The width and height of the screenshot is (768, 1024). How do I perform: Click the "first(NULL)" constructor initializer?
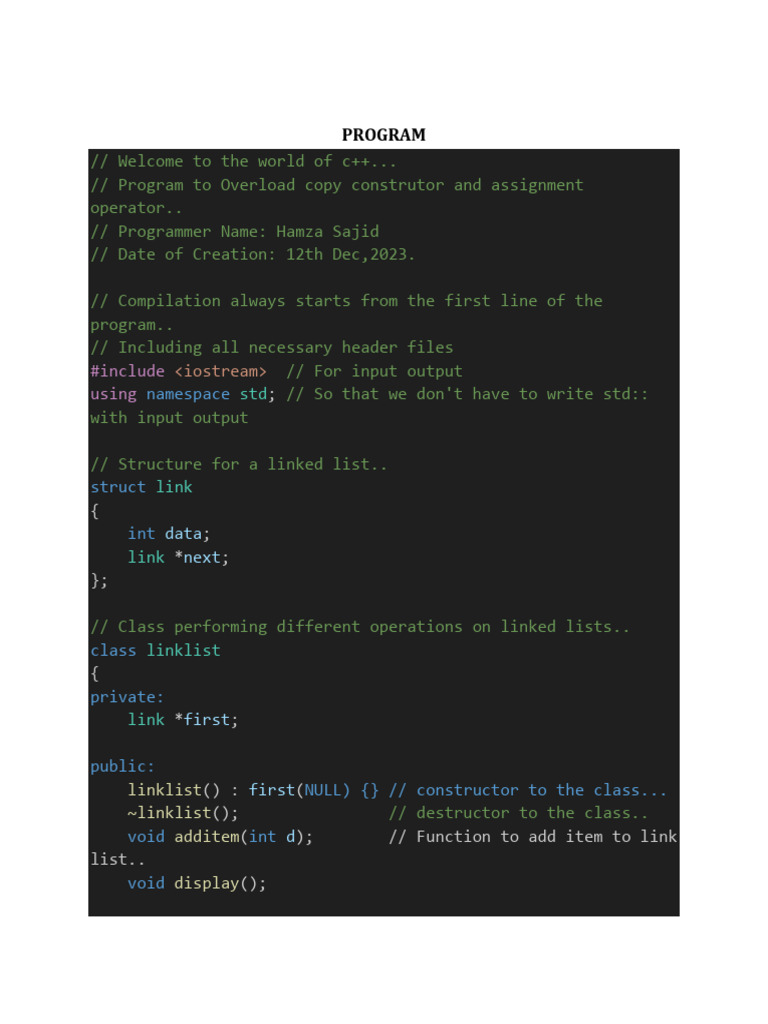(299, 790)
